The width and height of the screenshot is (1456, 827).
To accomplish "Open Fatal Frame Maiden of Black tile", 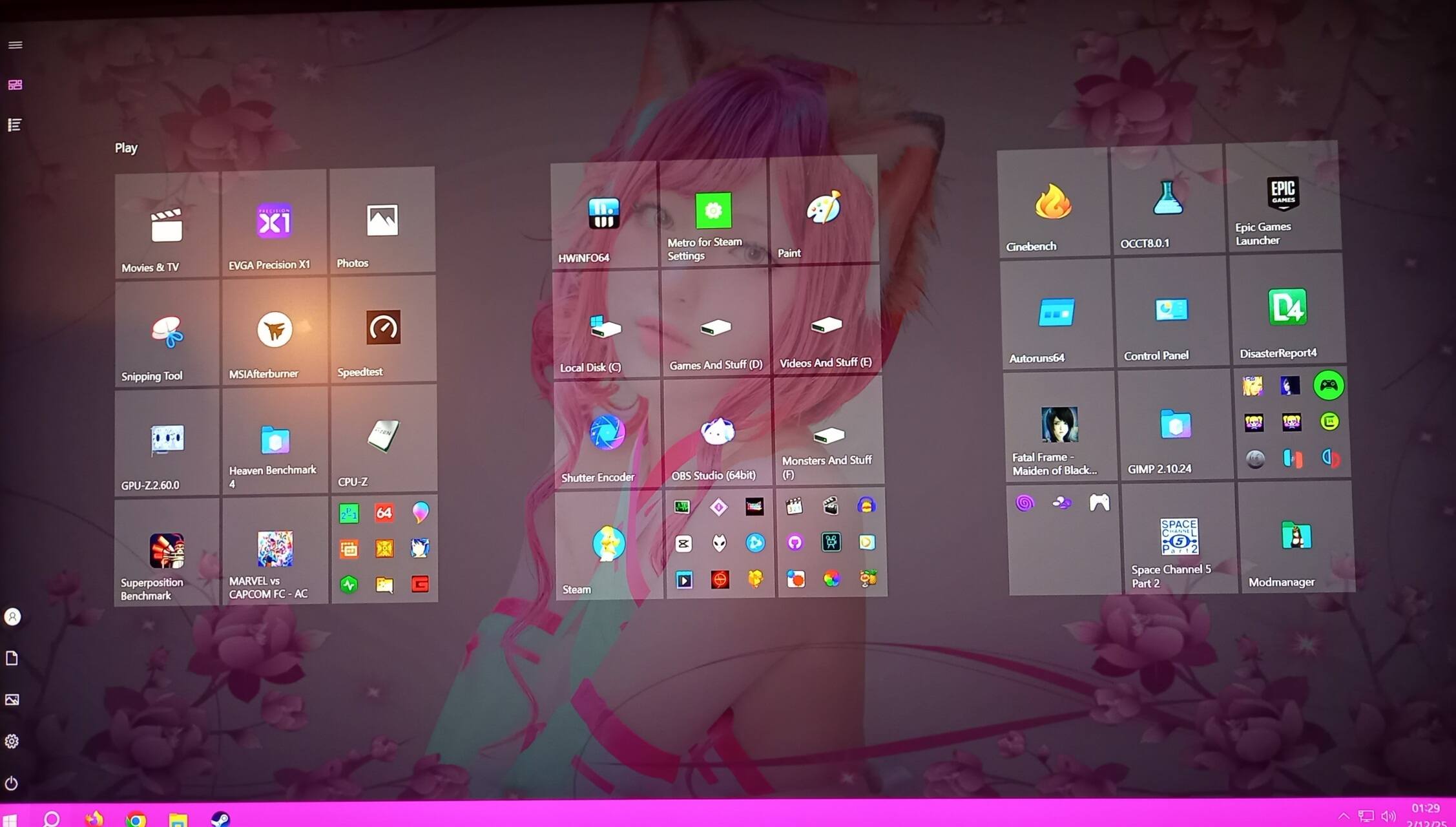I will point(1060,426).
